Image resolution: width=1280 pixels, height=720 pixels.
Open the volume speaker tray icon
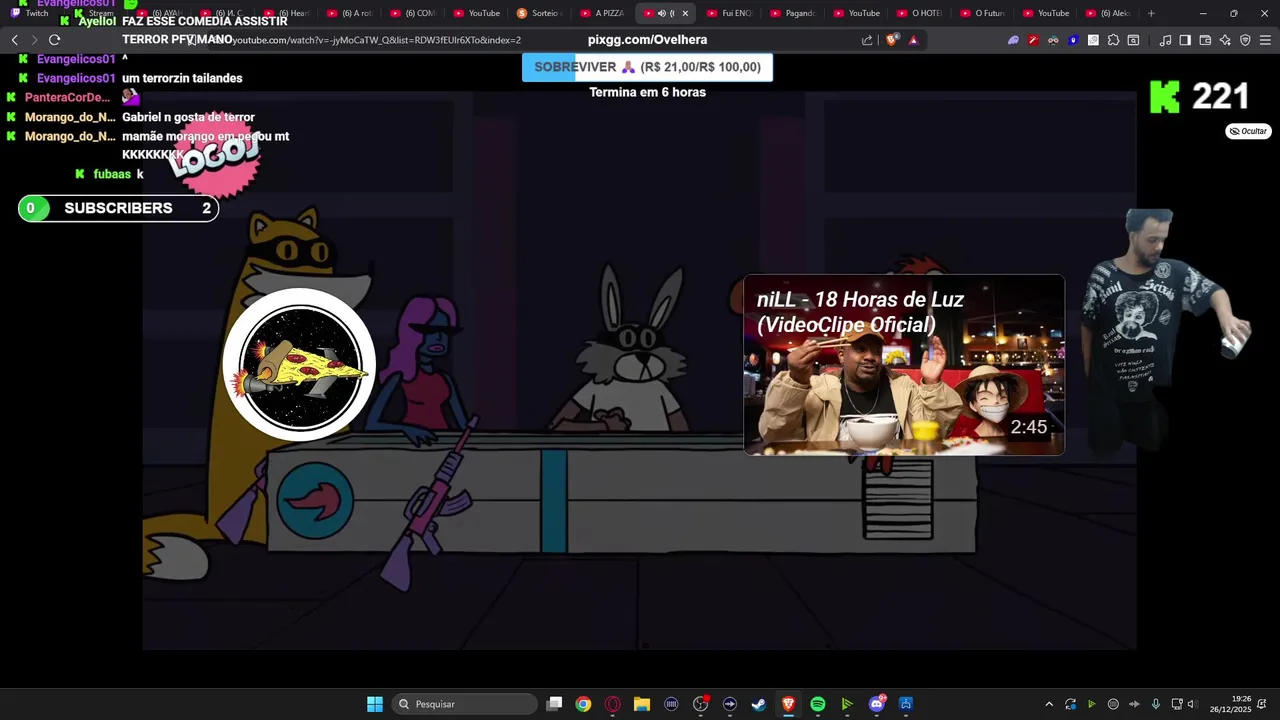(1192, 704)
